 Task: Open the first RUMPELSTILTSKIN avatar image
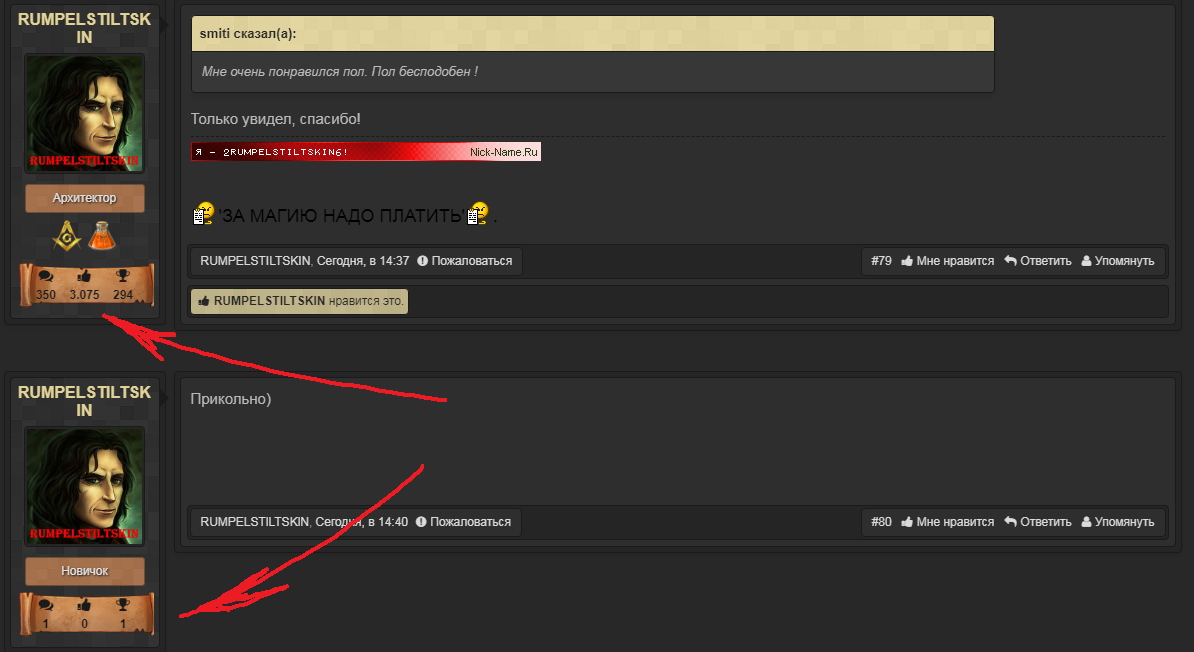(x=85, y=113)
